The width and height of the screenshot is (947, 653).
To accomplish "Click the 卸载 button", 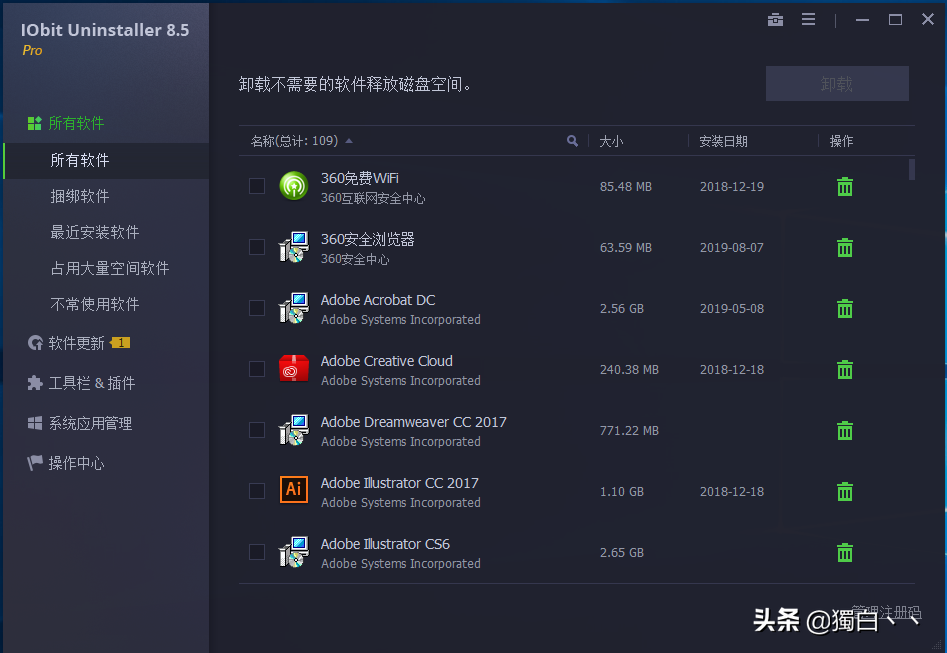I will (x=836, y=83).
